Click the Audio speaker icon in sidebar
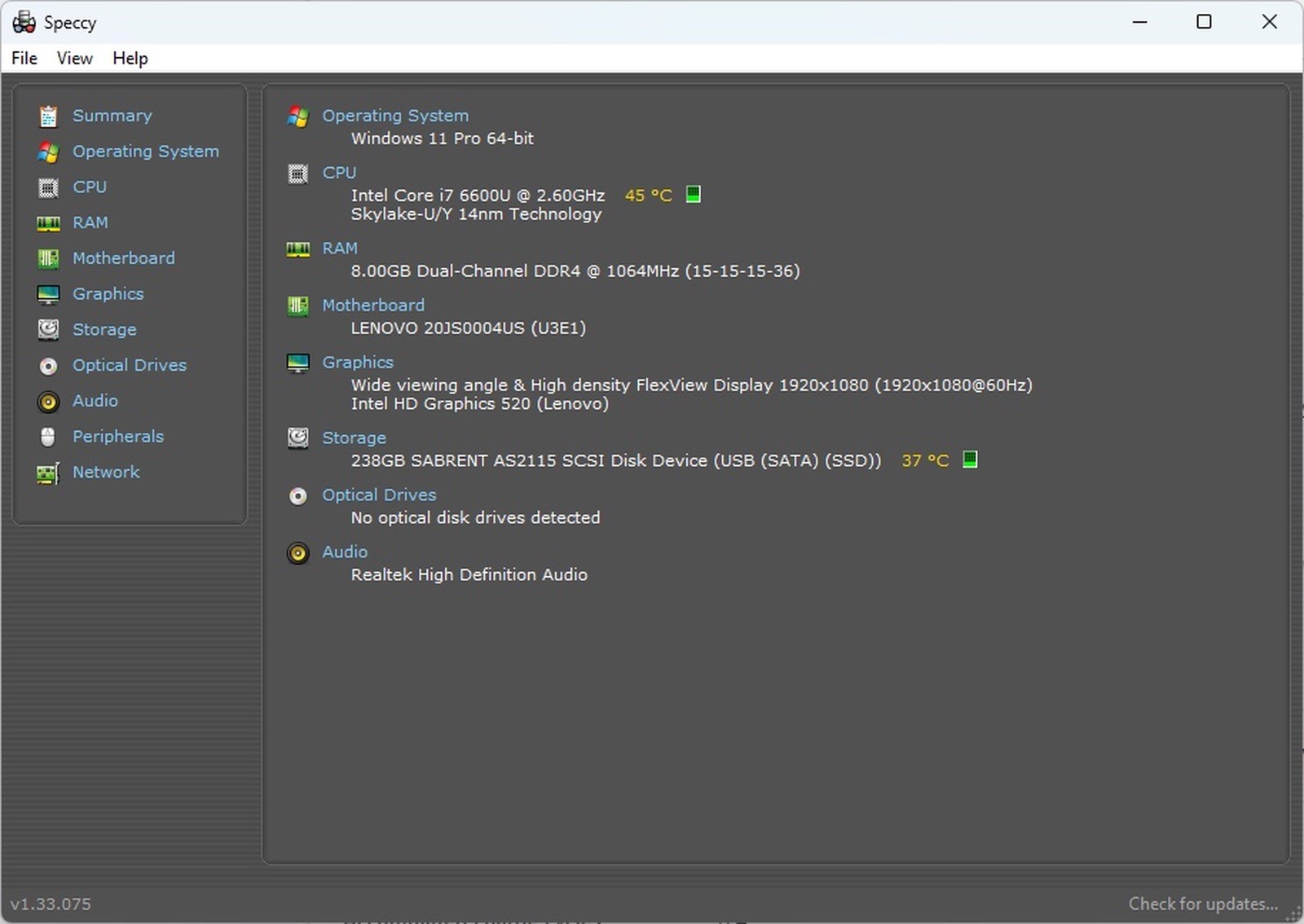This screenshot has width=1304, height=924. click(x=48, y=402)
